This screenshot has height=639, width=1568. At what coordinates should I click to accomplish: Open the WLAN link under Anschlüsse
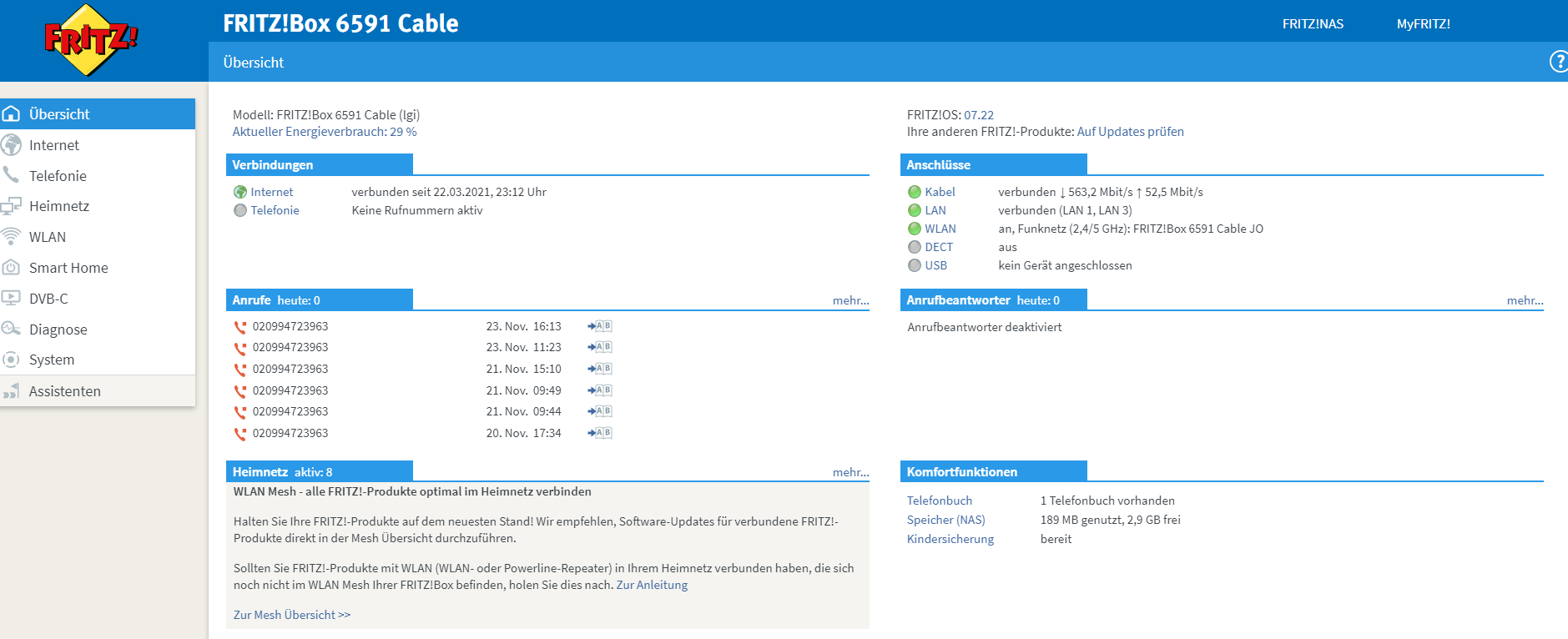[940, 229]
